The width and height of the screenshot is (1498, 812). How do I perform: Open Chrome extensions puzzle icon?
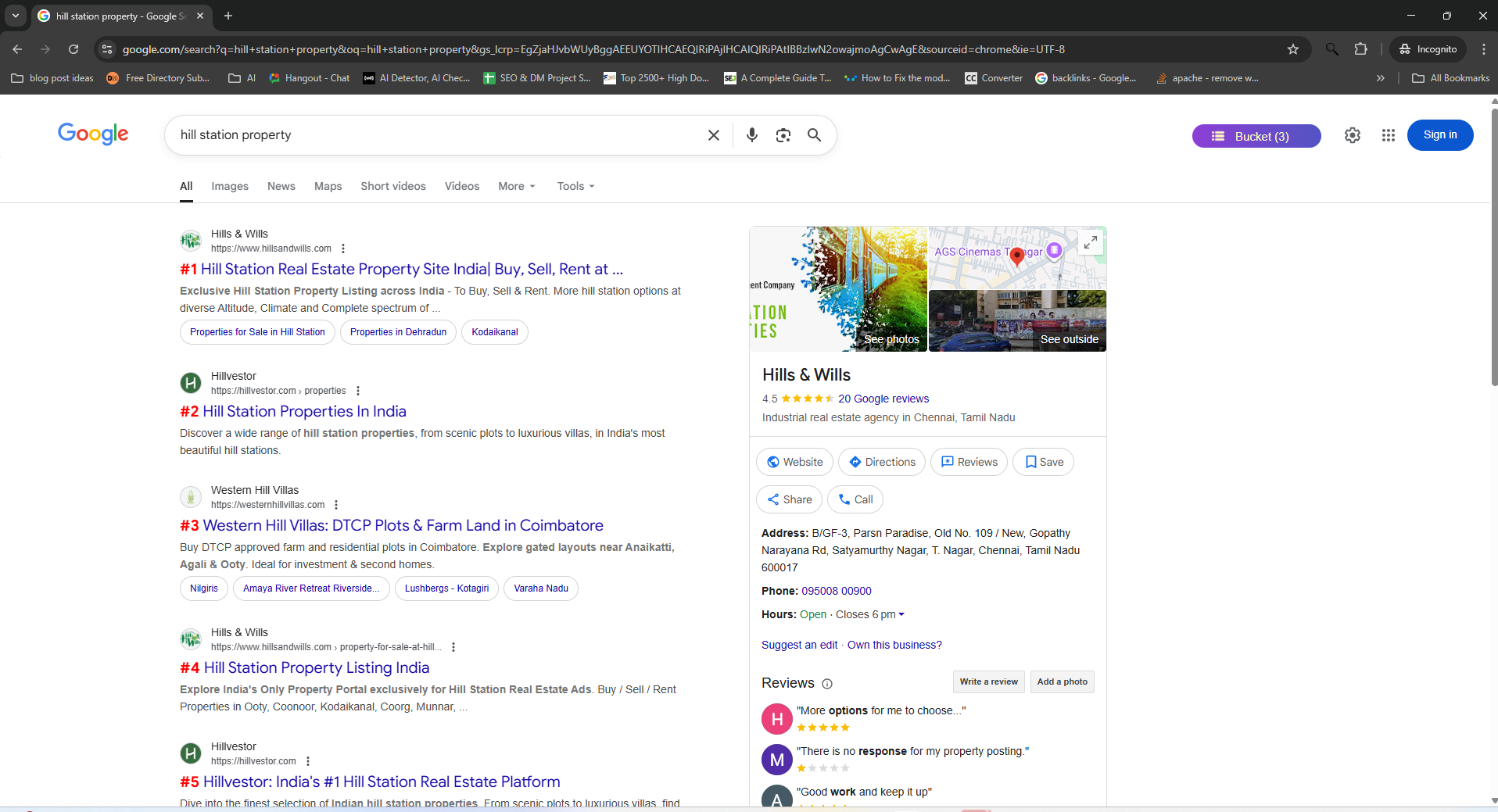(x=1360, y=49)
